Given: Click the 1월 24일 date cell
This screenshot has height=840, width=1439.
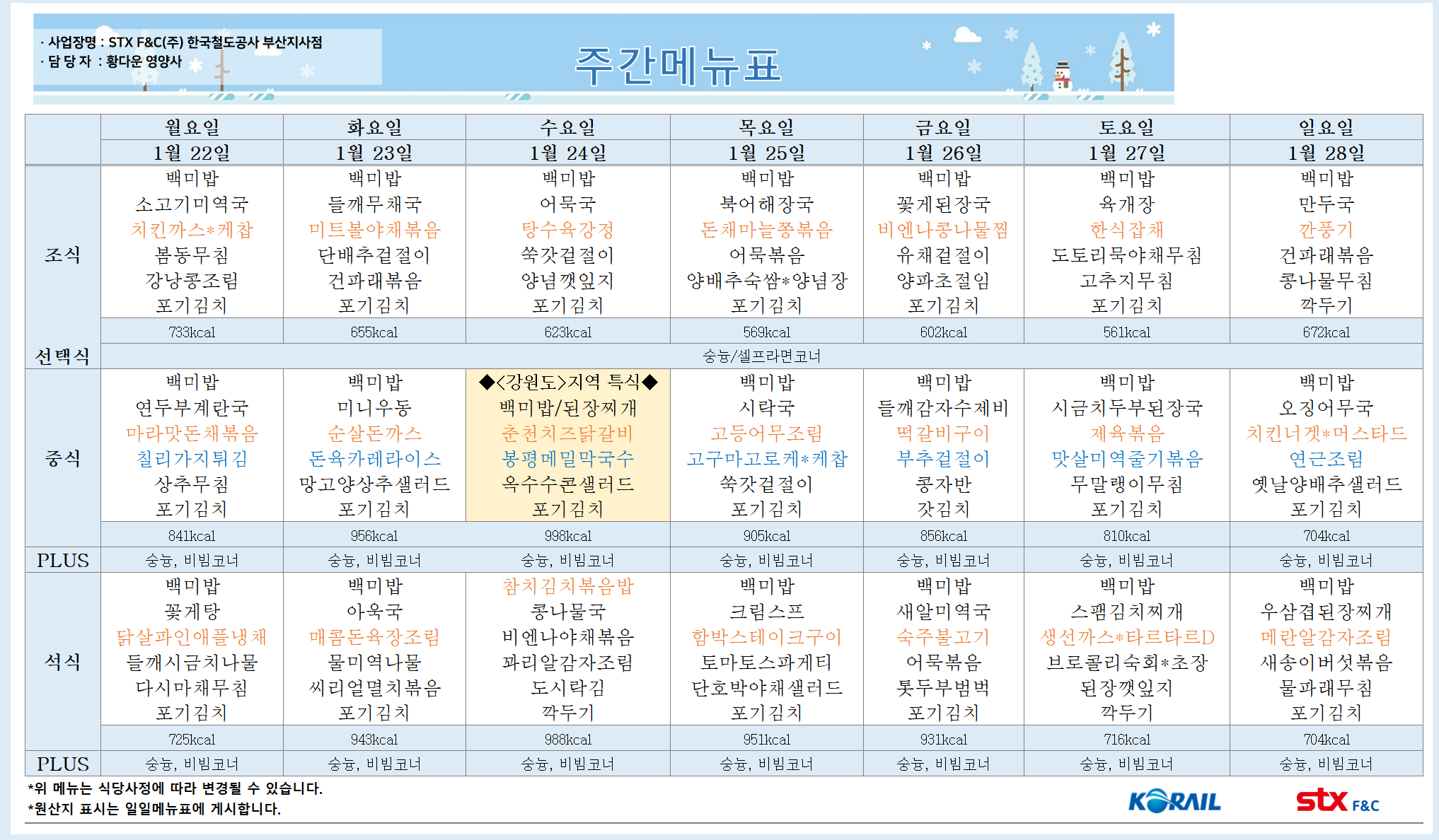Looking at the screenshot, I should 567,153.
